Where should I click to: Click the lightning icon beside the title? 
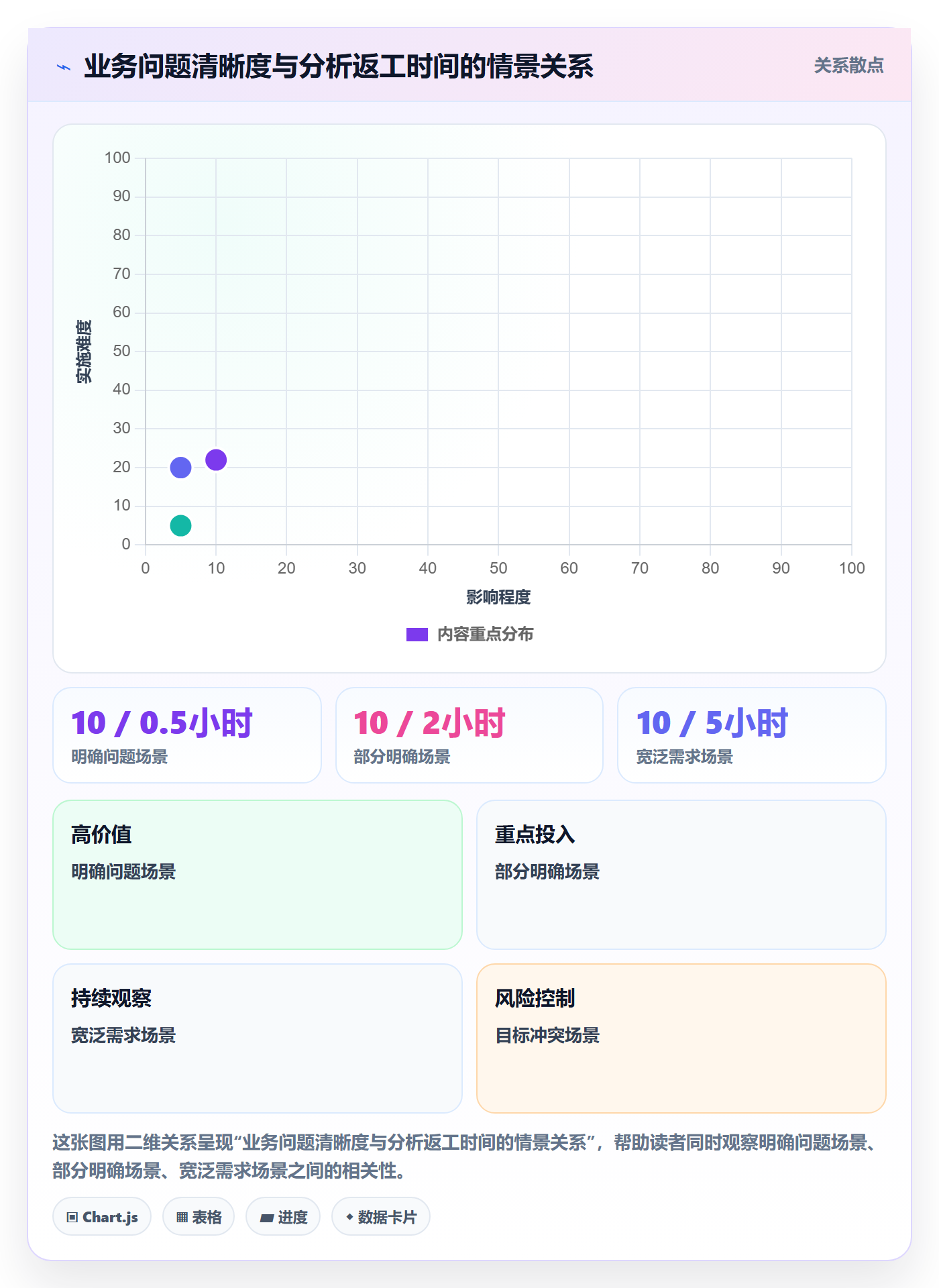[x=64, y=67]
